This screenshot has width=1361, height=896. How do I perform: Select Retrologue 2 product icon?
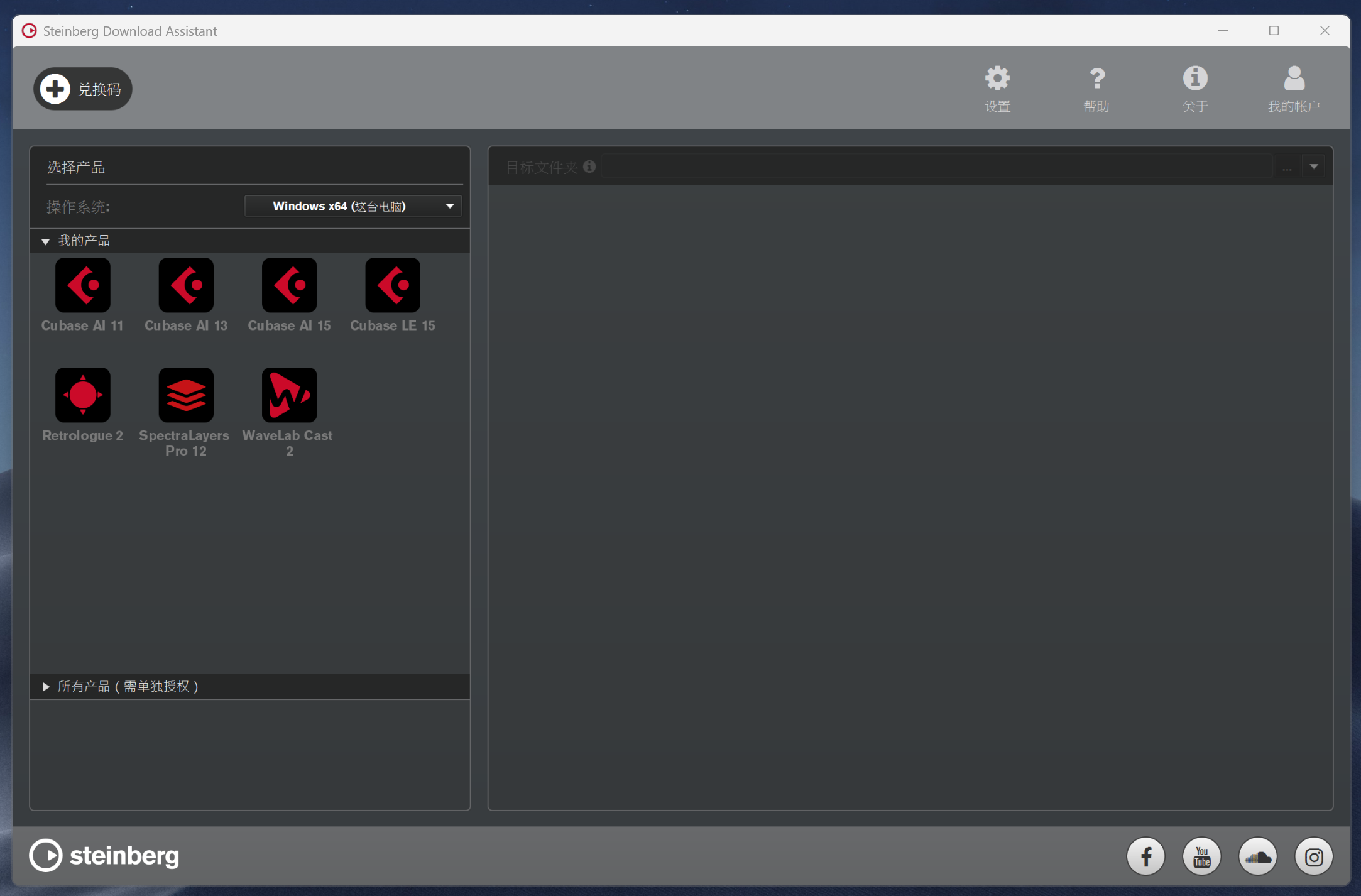click(82, 395)
